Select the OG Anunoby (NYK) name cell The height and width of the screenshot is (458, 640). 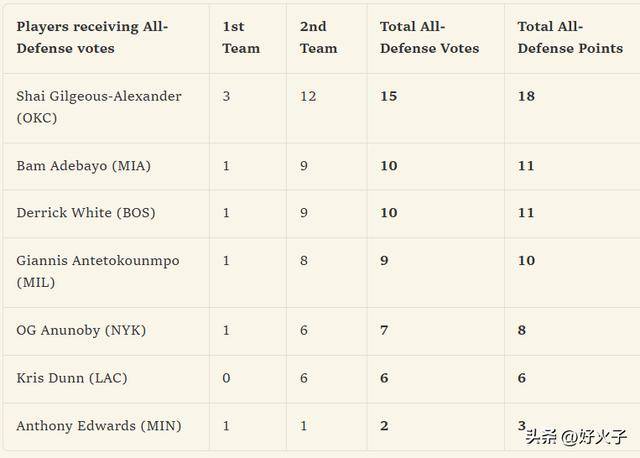click(x=81, y=330)
